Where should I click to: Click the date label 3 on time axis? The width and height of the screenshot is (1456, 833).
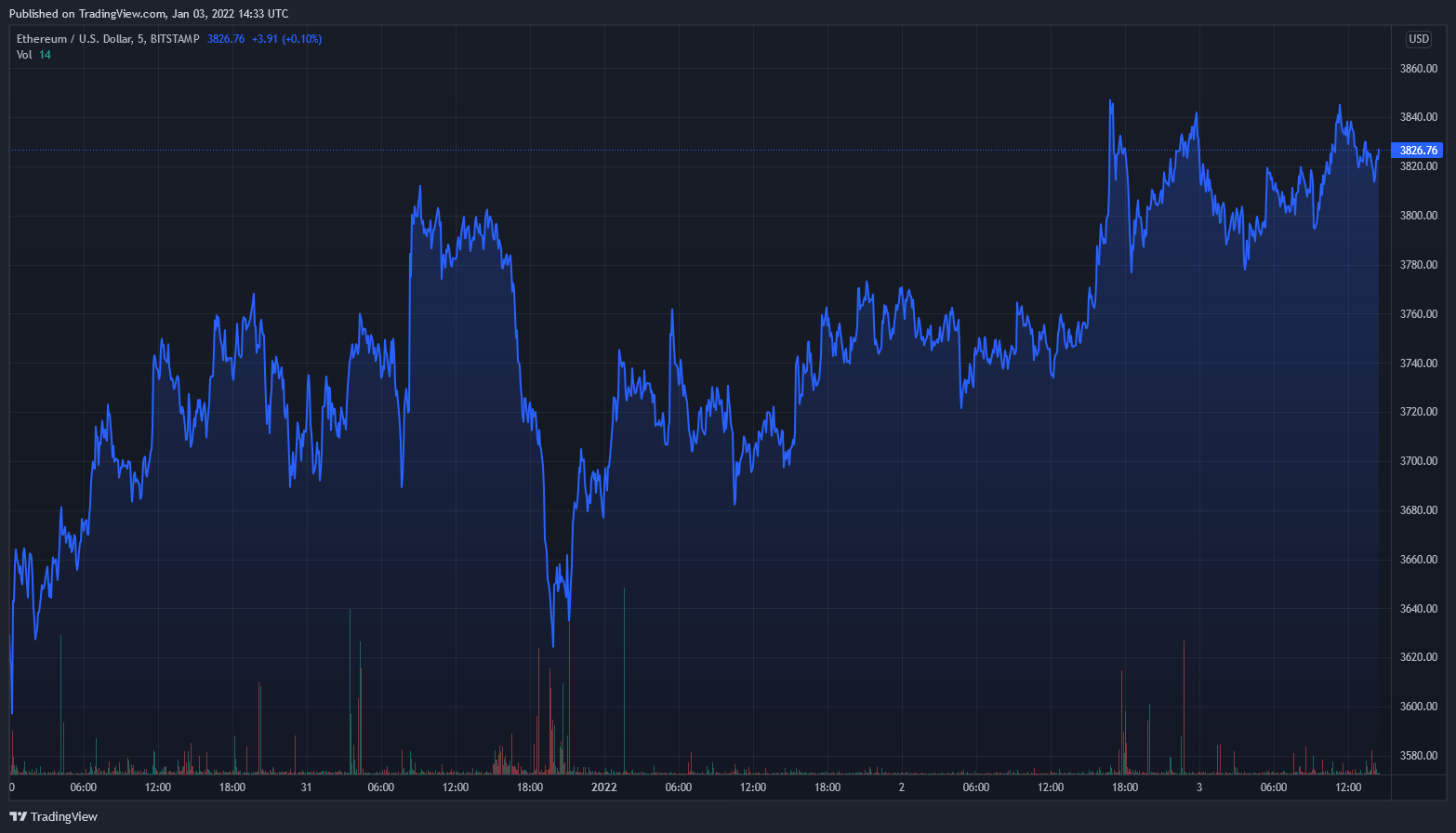[x=1199, y=787]
